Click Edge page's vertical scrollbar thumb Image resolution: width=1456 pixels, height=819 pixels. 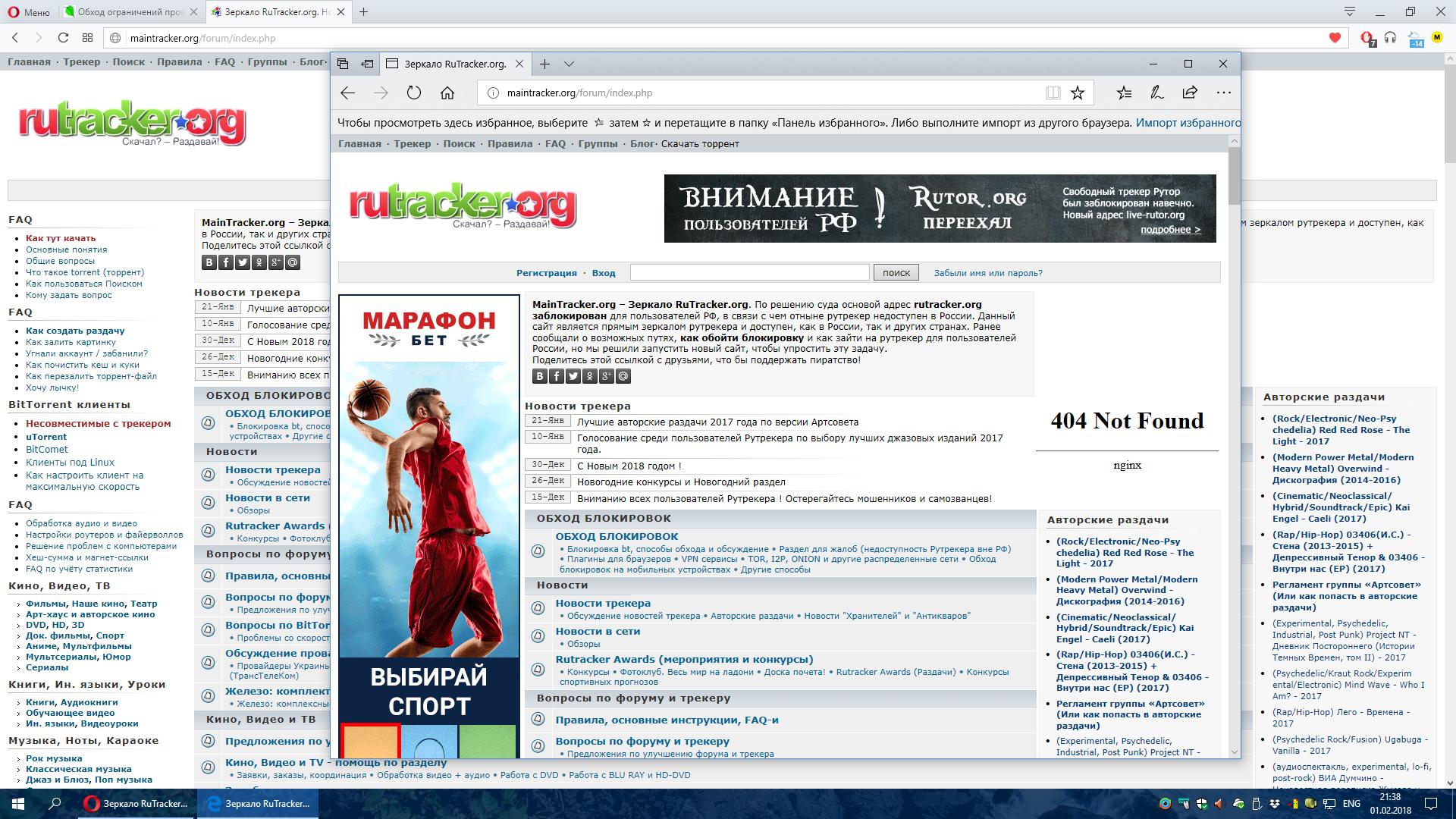click(1234, 176)
